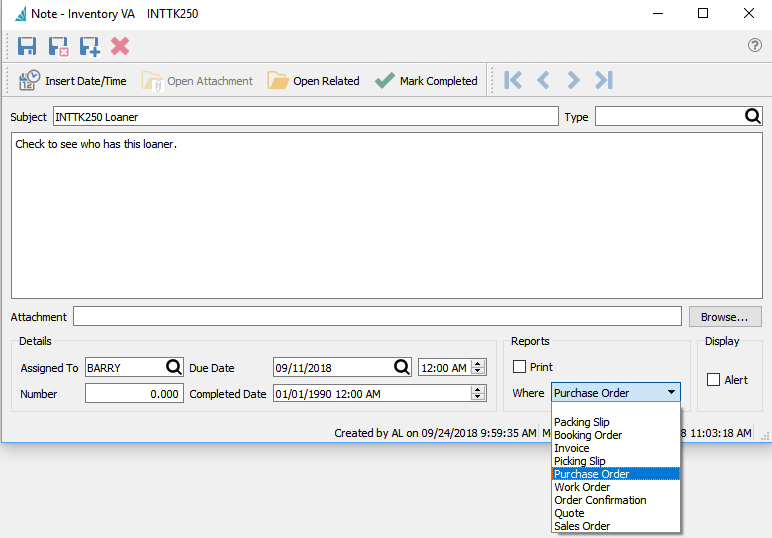Click the Save and Close icon
The image size is (772, 538).
[x=58, y=47]
